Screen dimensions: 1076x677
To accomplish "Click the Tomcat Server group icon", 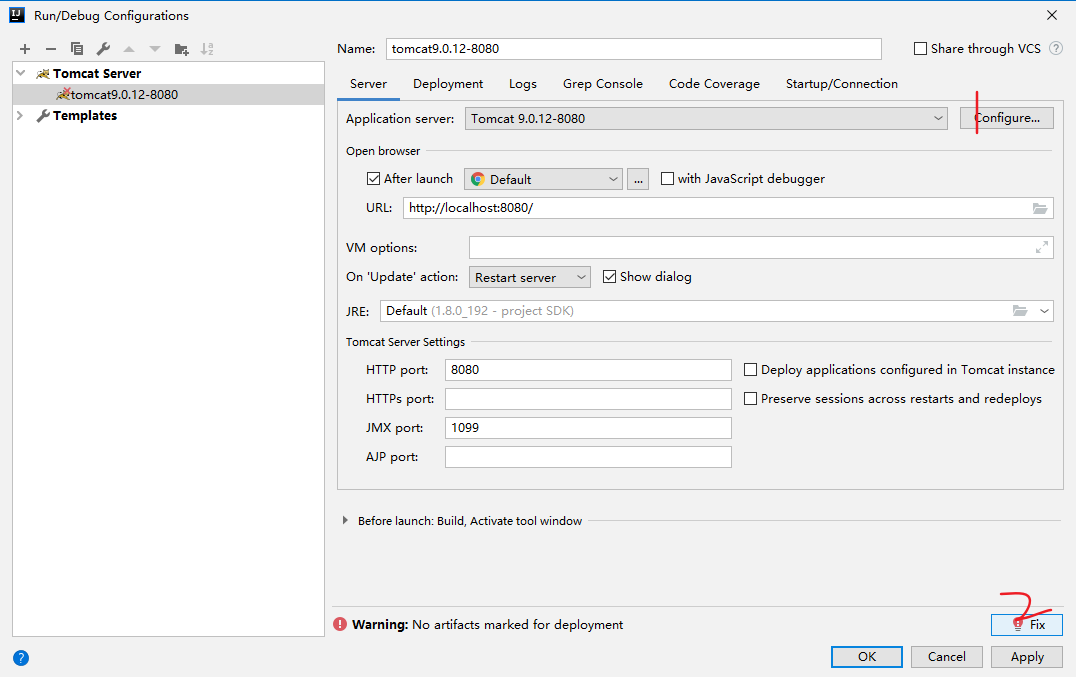I will [x=43, y=73].
